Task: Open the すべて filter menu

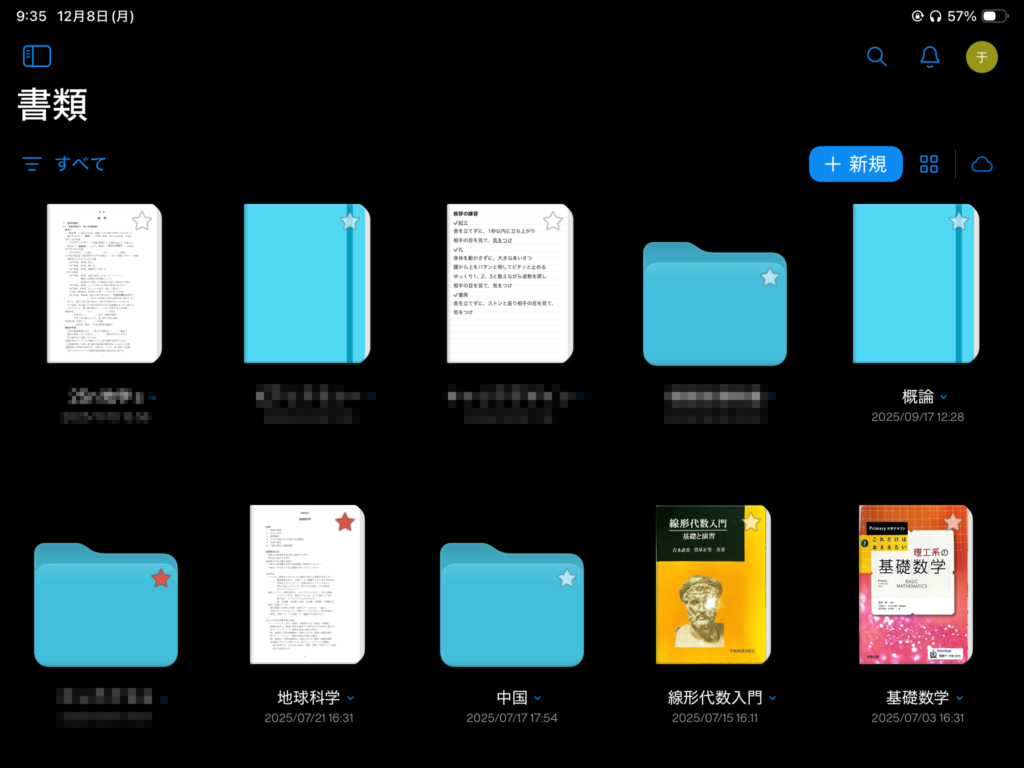Action: click(x=65, y=164)
